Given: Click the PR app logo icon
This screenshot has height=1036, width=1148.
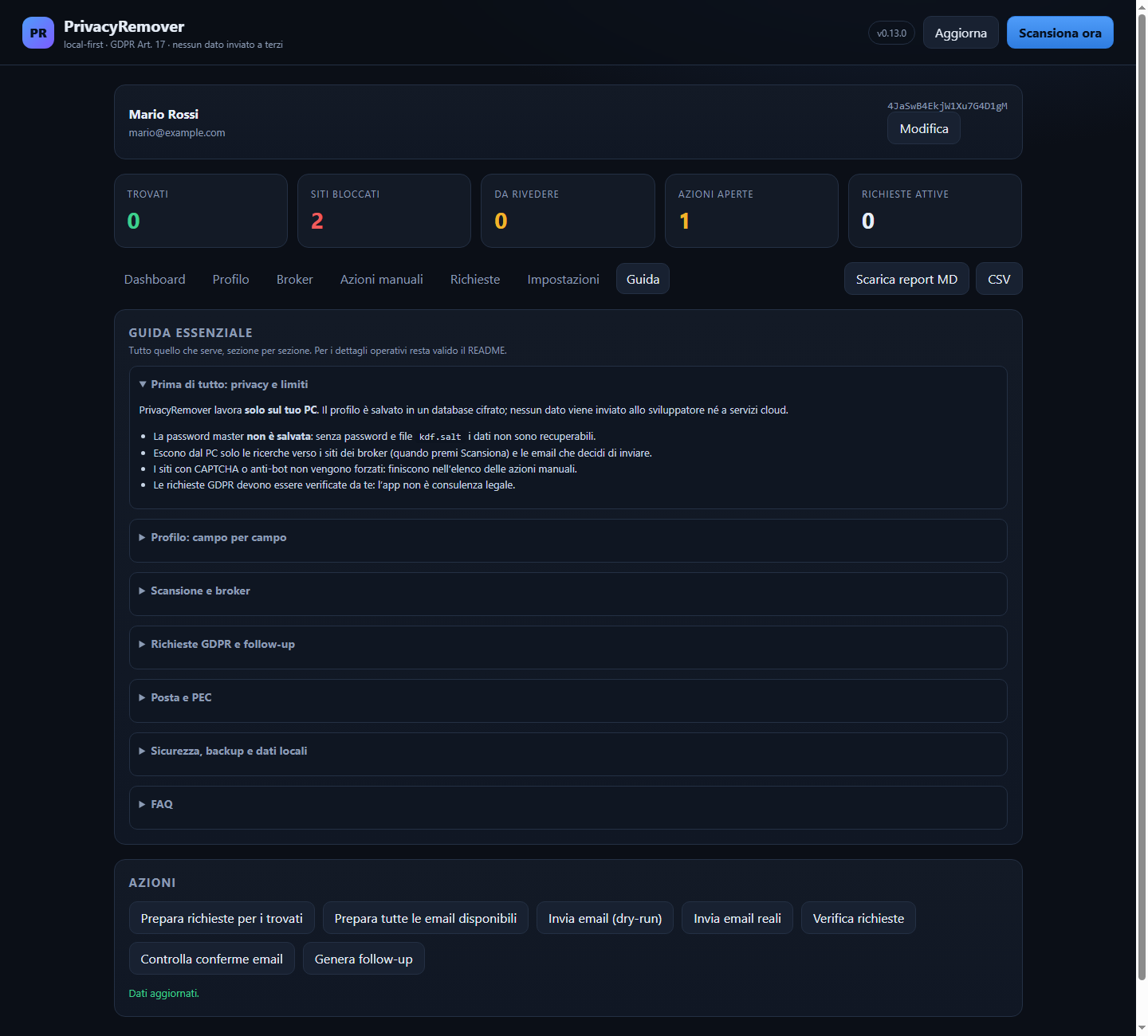Looking at the screenshot, I should 38,33.
